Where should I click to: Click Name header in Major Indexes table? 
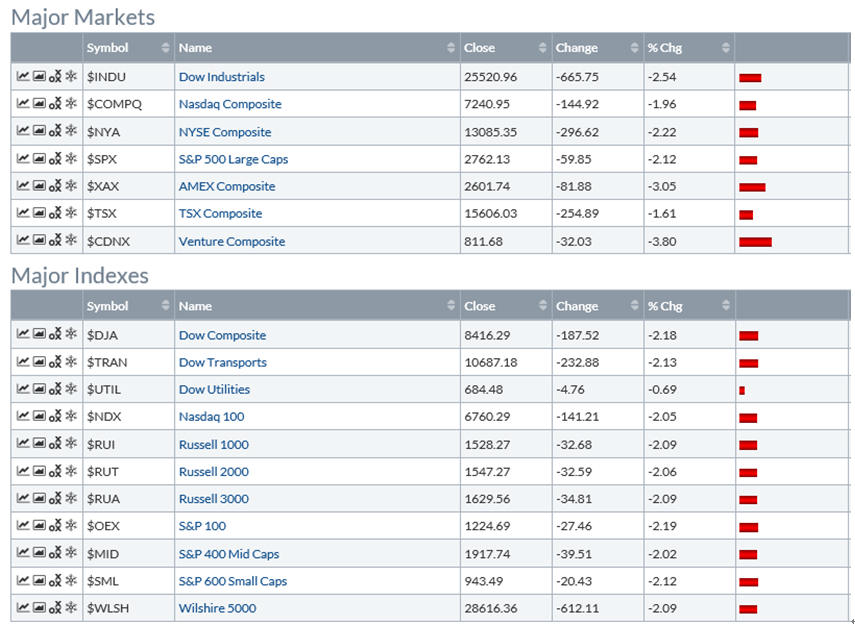[196, 307]
